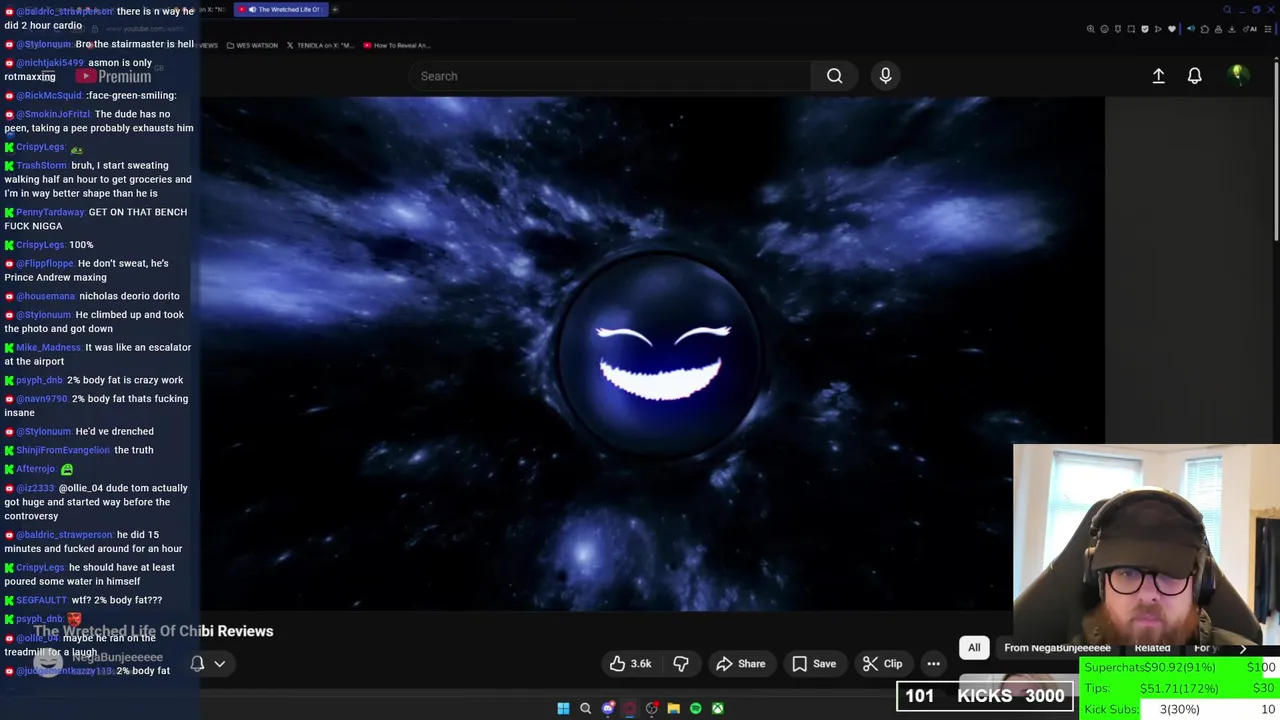Open Windows taskbar search
1280x720 pixels.
pos(585,708)
